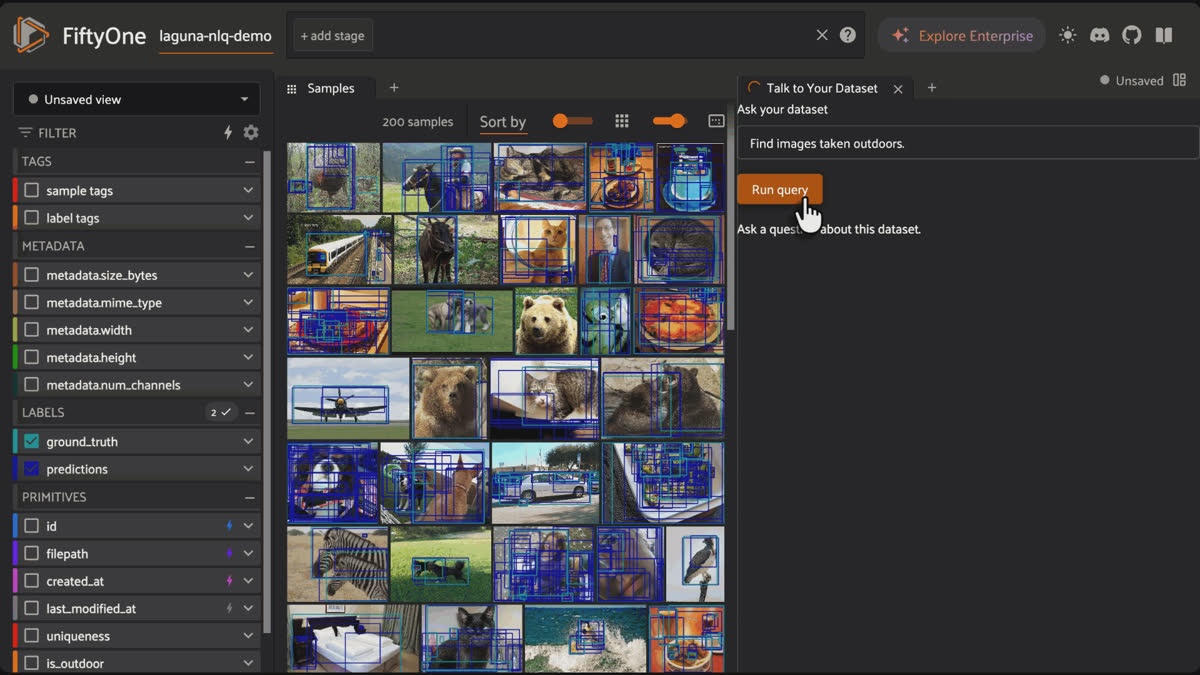This screenshot has height=675, width=1200.
Task: Click the lightning icon on created_at field
Action: point(229,581)
